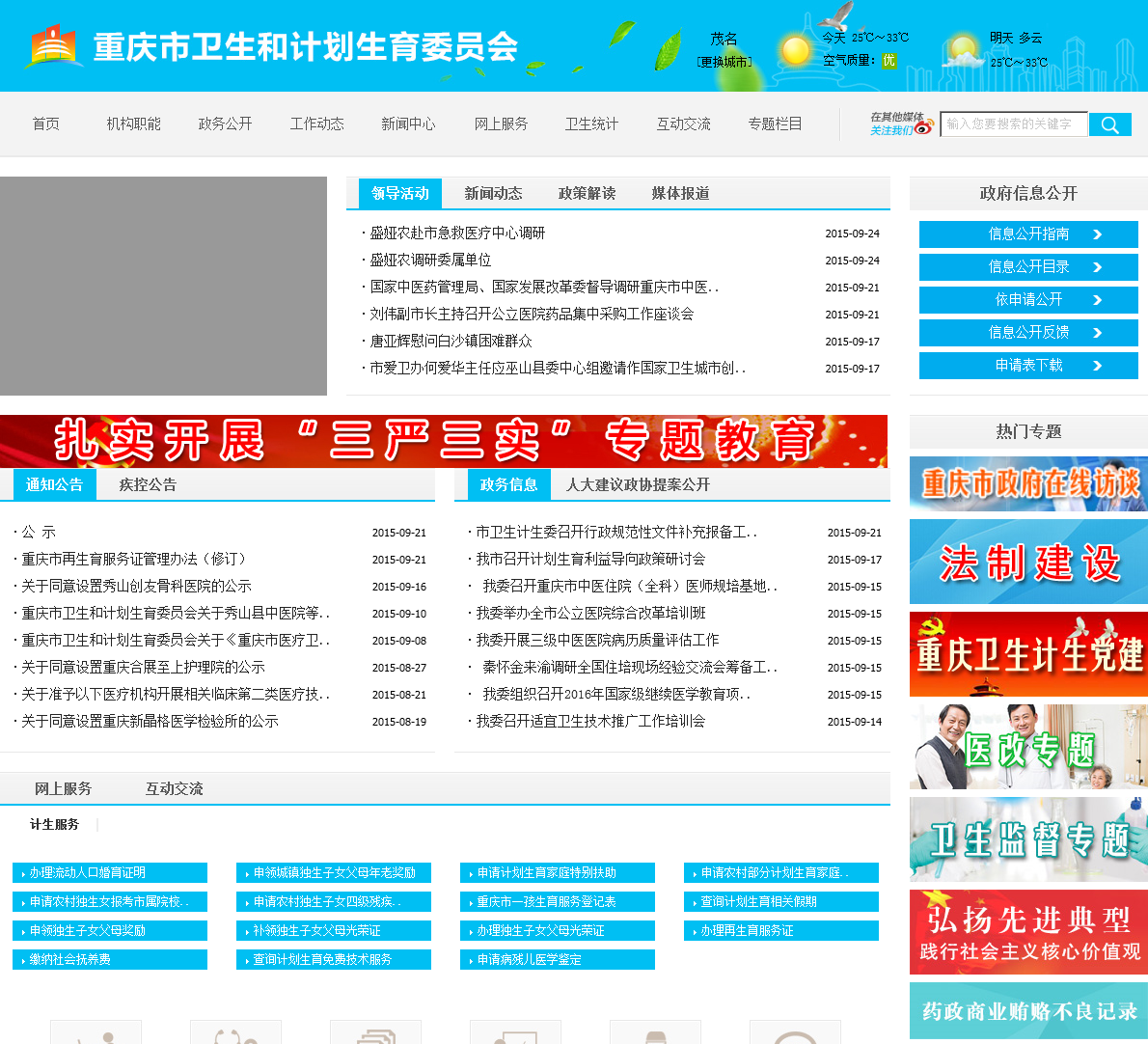The width and height of the screenshot is (1148, 1044).
Task: Click the committee logo emblem in header
Action: 53,45
